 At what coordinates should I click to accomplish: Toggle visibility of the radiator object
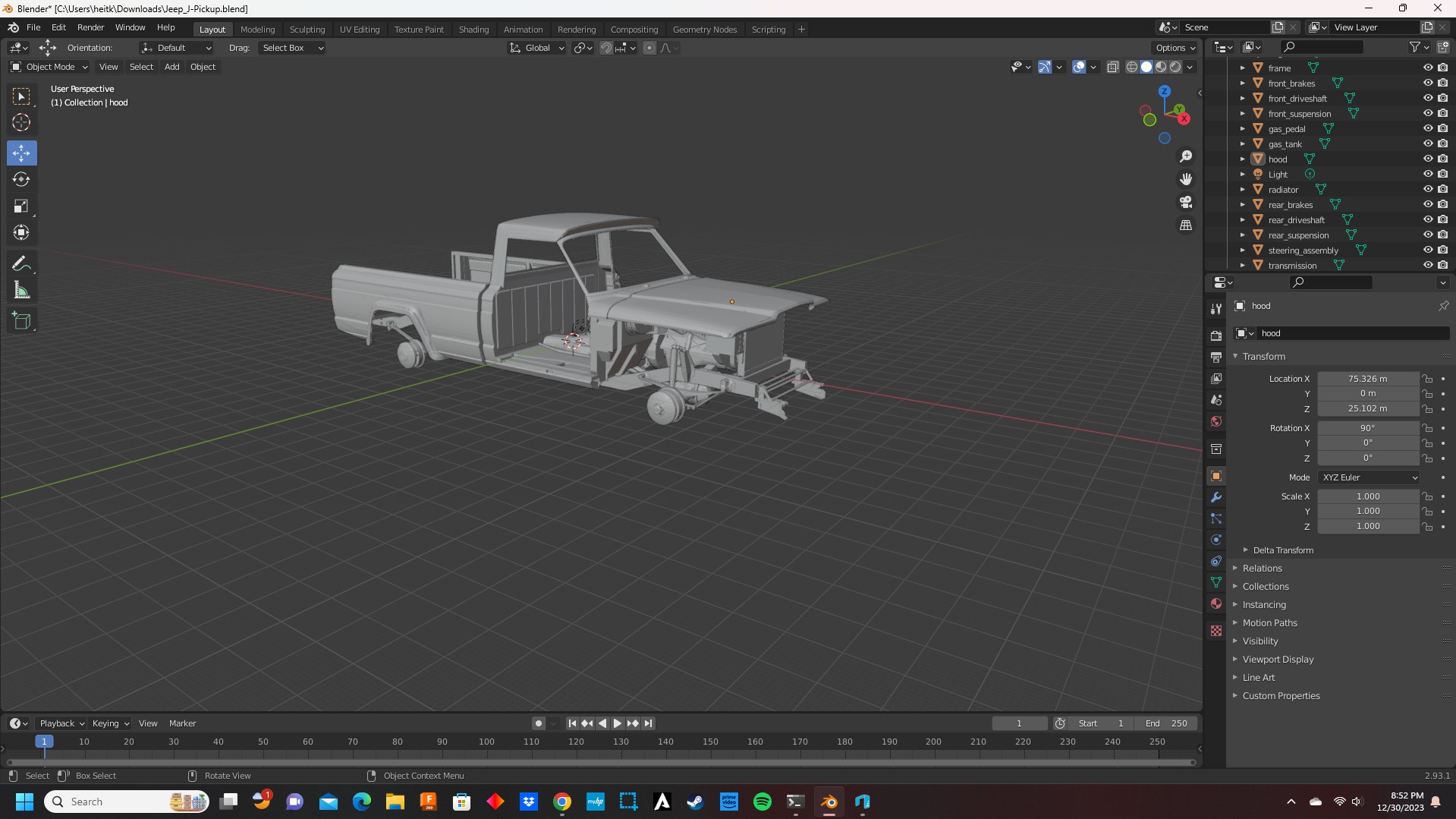tap(1427, 190)
